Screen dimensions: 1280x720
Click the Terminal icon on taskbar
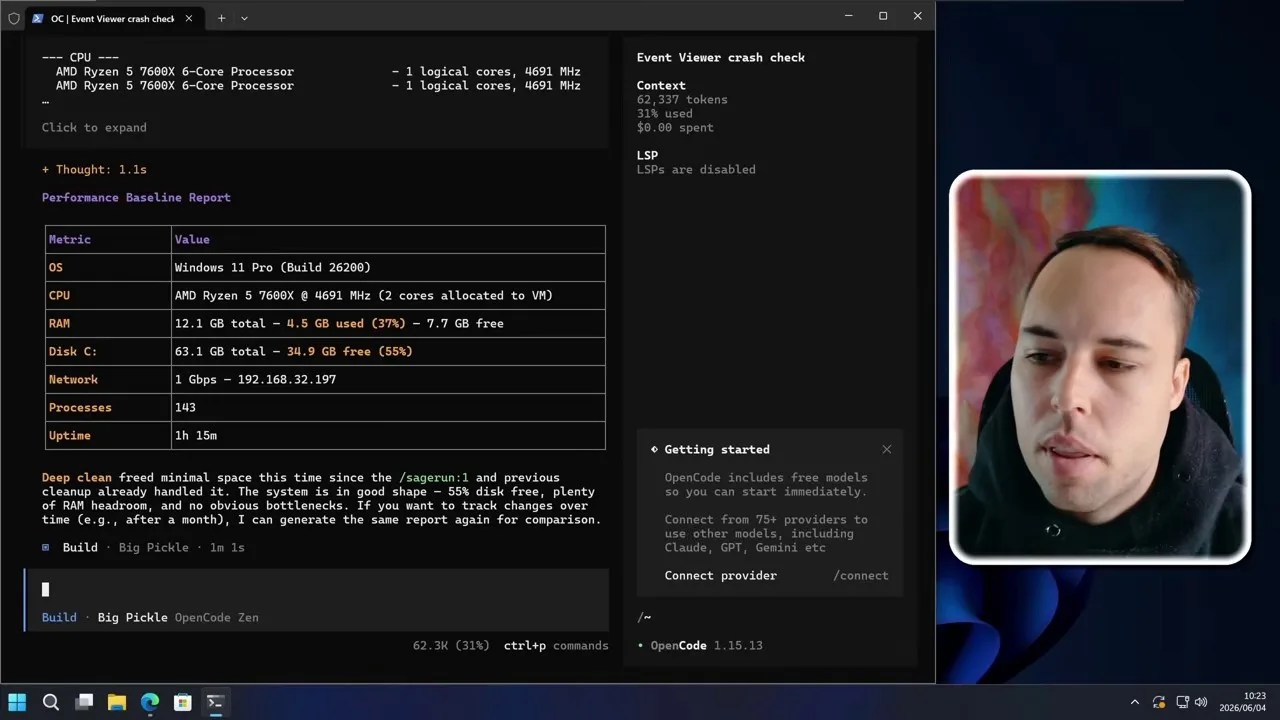[215, 702]
